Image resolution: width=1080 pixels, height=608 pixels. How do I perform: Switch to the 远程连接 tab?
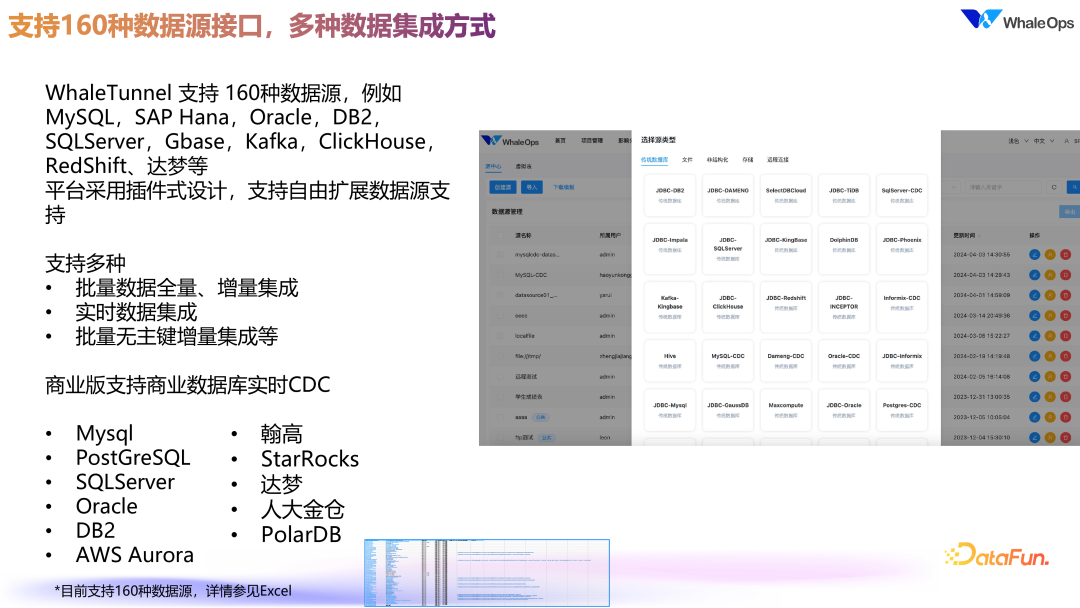point(778,160)
